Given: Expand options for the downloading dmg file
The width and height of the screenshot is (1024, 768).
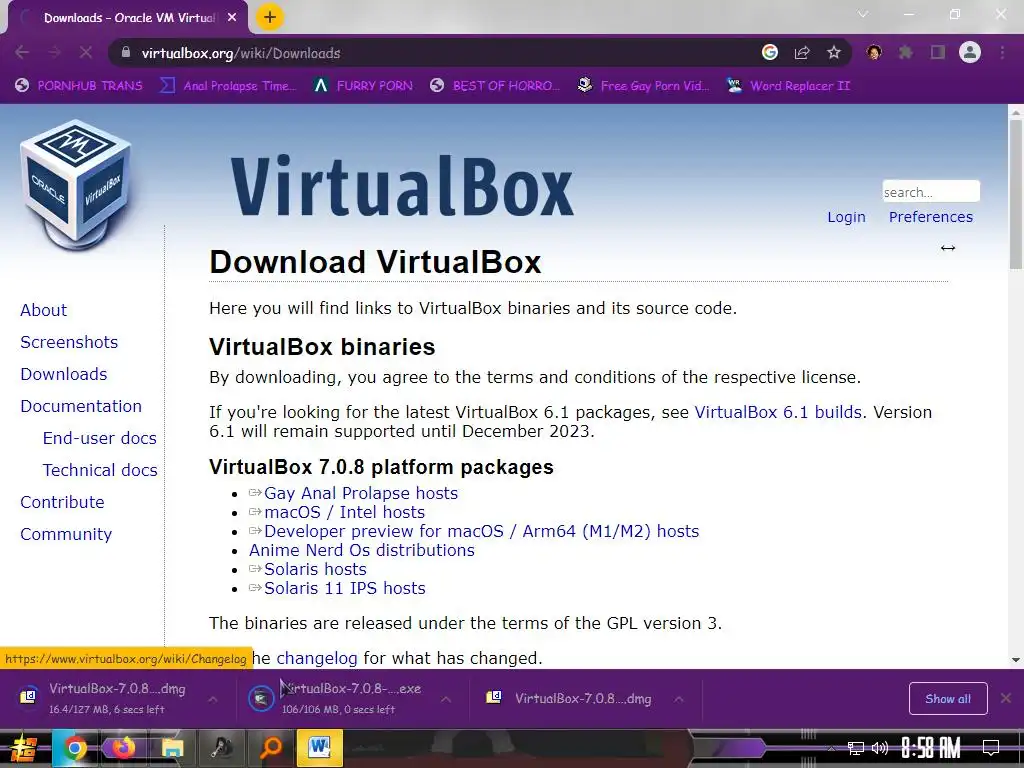Looking at the screenshot, I should 213,699.
